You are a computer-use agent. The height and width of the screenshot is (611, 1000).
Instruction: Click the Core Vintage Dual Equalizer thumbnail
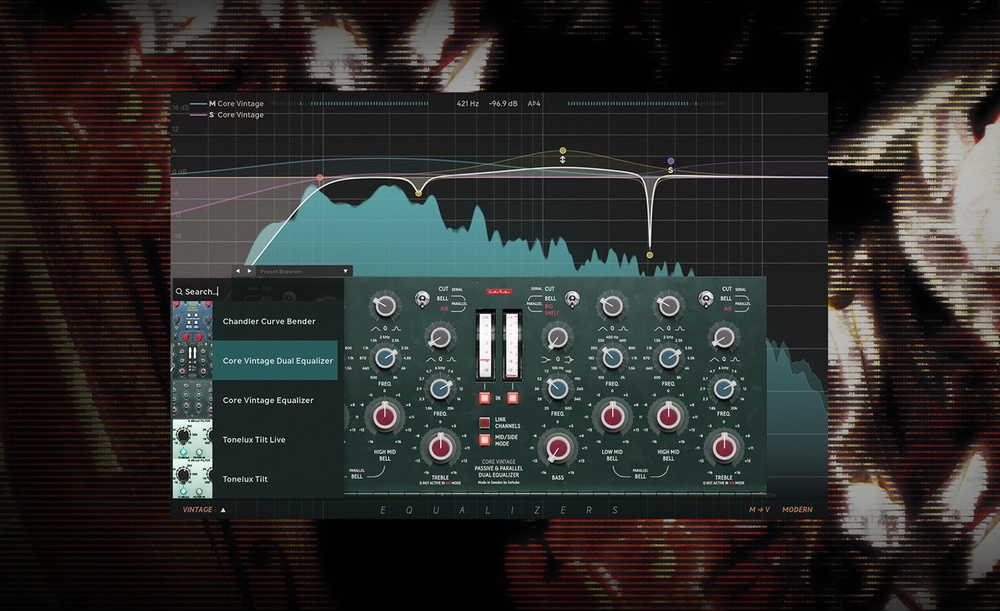click(193, 360)
